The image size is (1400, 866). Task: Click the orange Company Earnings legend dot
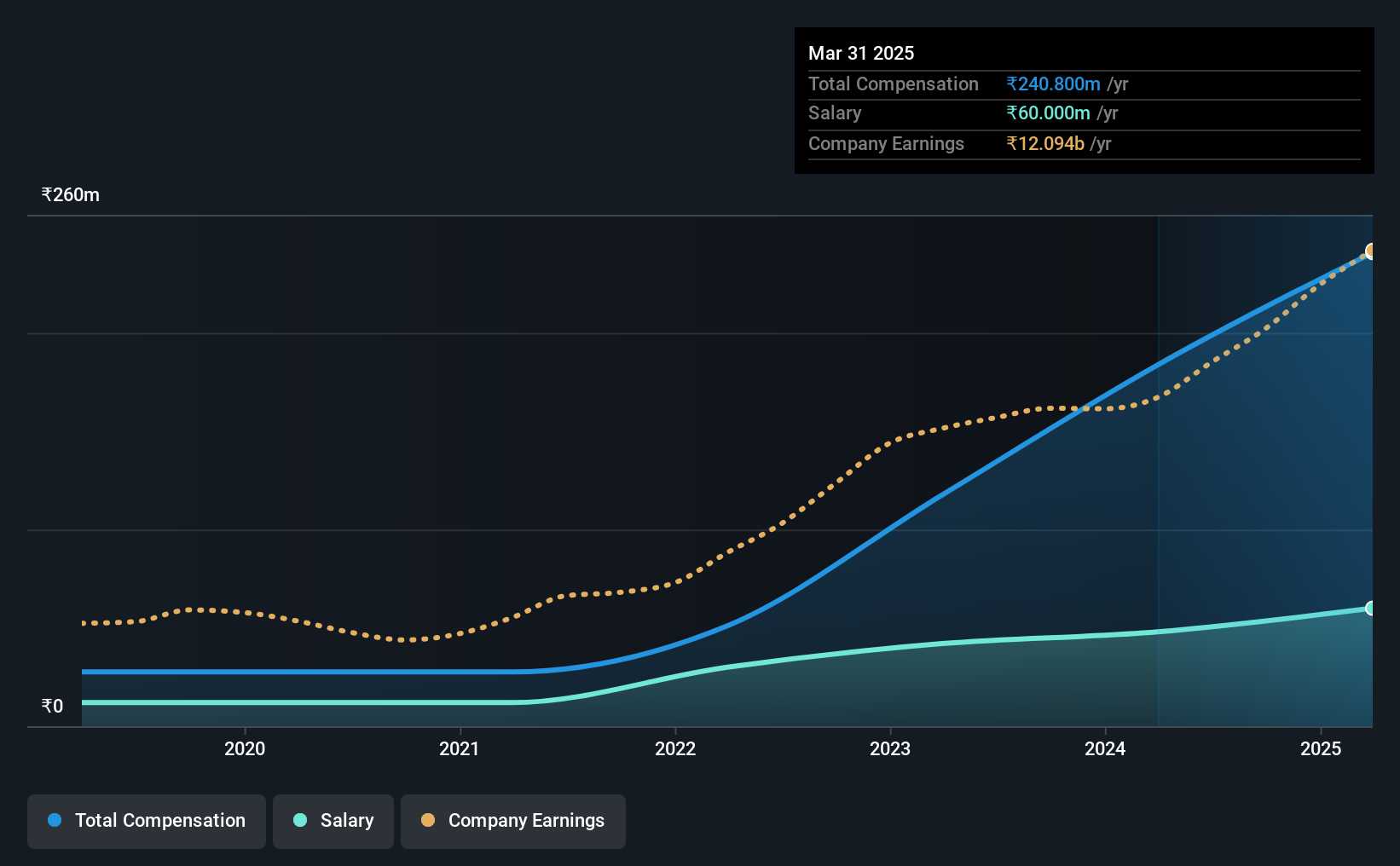[x=428, y=820]
